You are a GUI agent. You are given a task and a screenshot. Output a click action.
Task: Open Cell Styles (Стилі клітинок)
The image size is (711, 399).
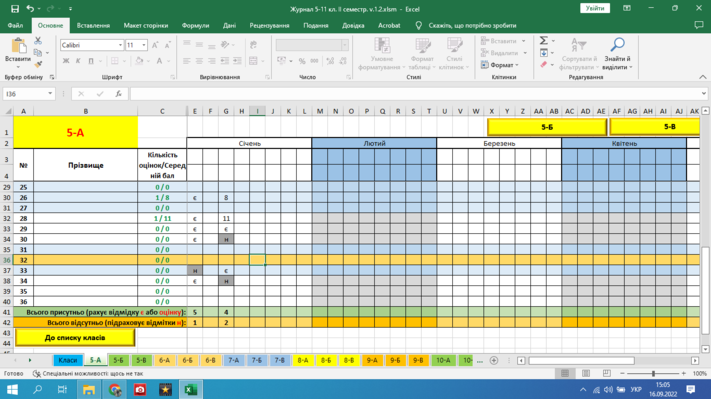click(x=454, y=54)
